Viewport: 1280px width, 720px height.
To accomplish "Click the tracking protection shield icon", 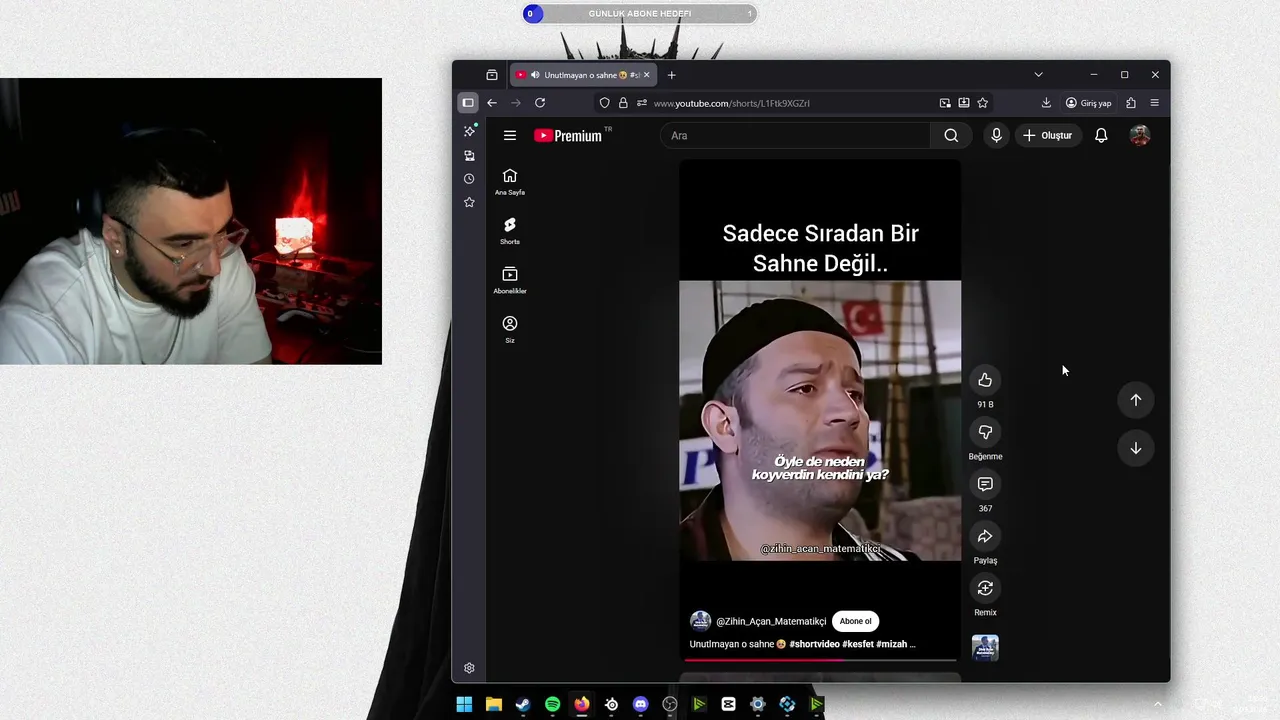I will (604, 103).
